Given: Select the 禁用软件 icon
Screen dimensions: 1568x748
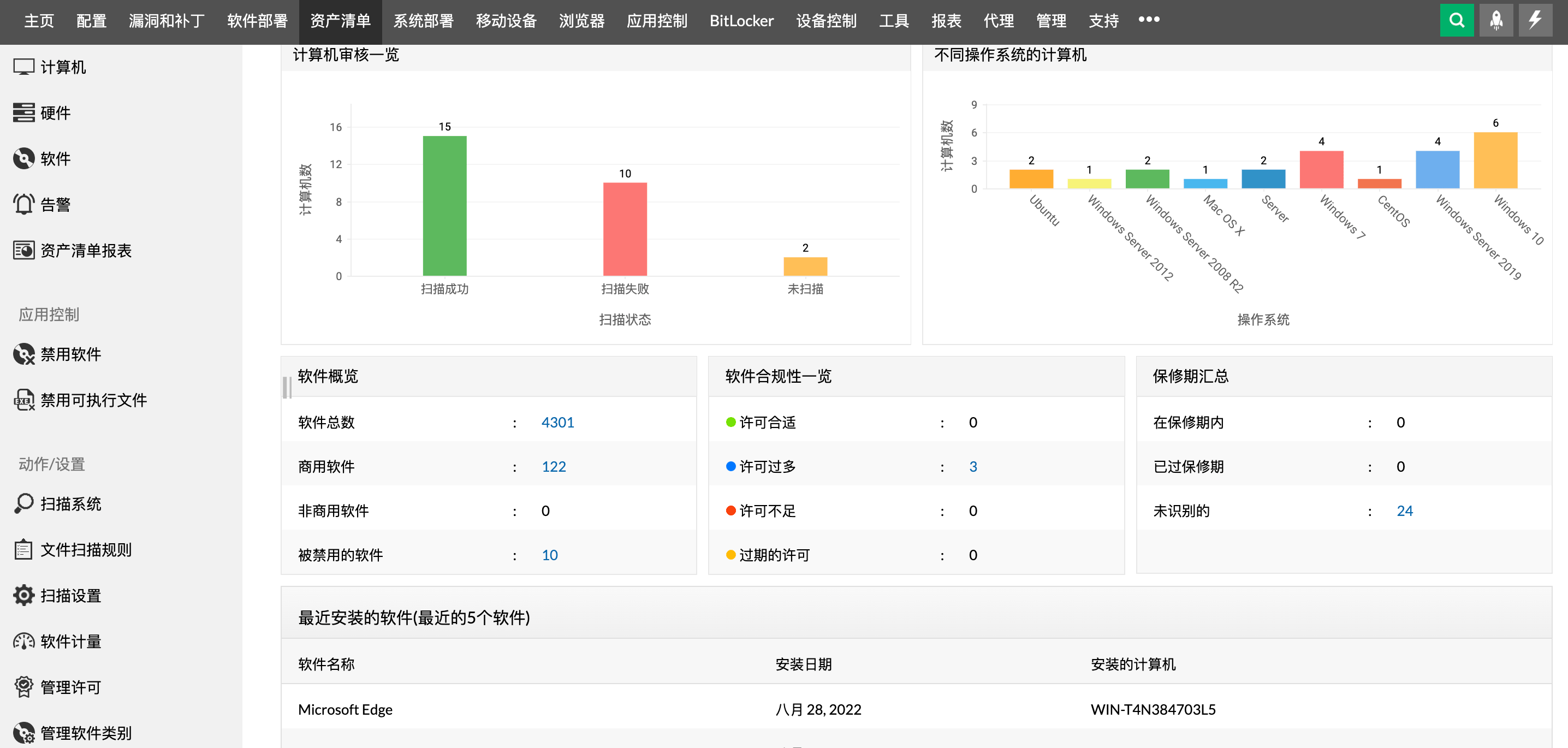Looking at the screenshot, I should (x=70, y=354).
